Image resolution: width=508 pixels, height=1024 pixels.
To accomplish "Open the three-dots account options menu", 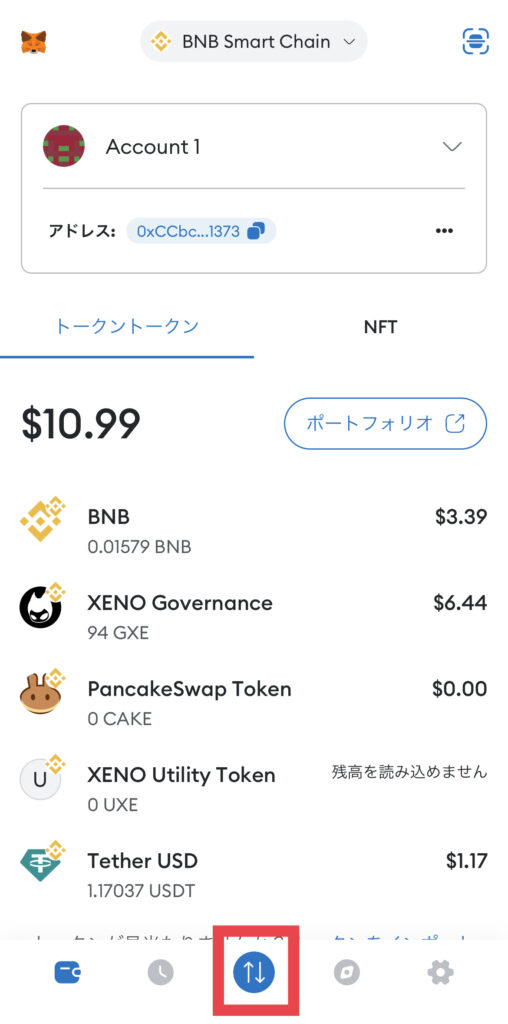I will click(x=444, y=231).
